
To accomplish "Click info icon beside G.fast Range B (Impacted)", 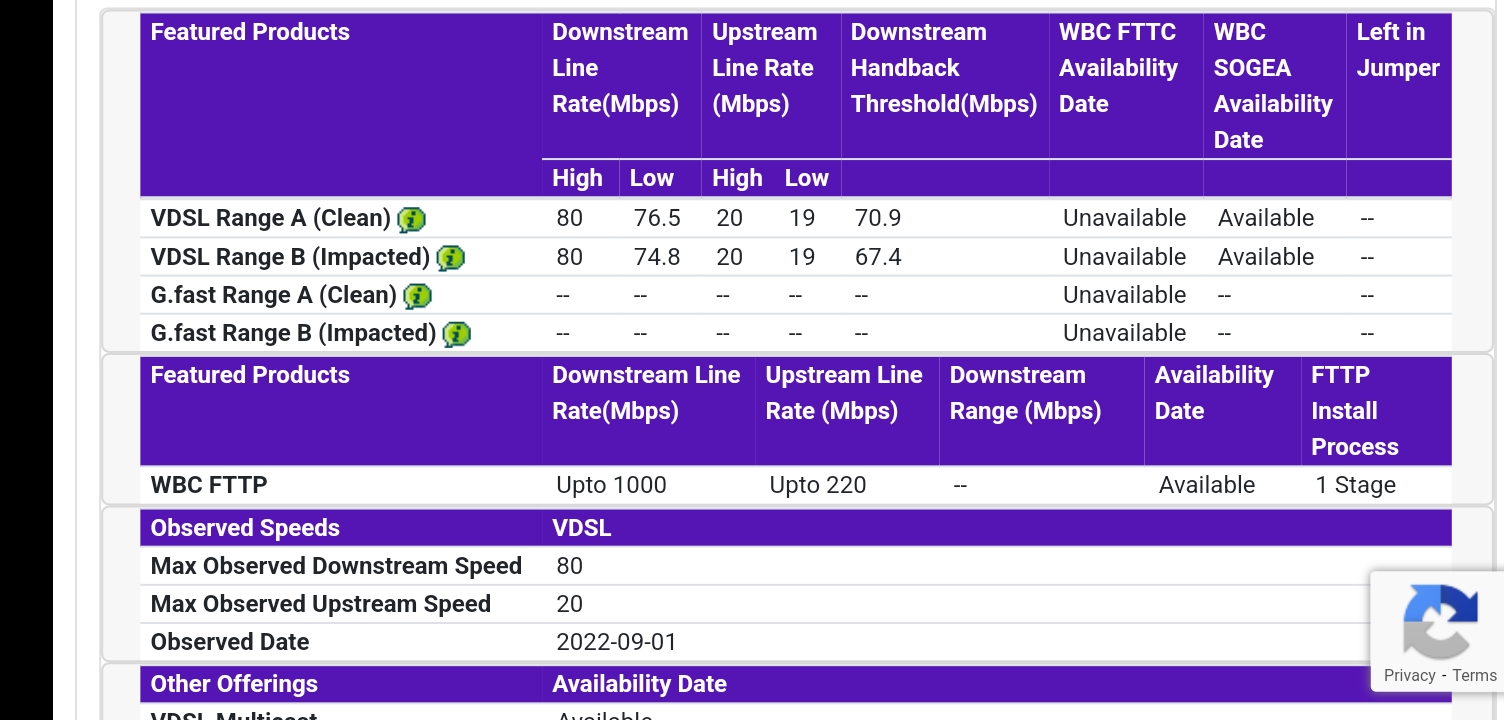I will coord(456,334).
